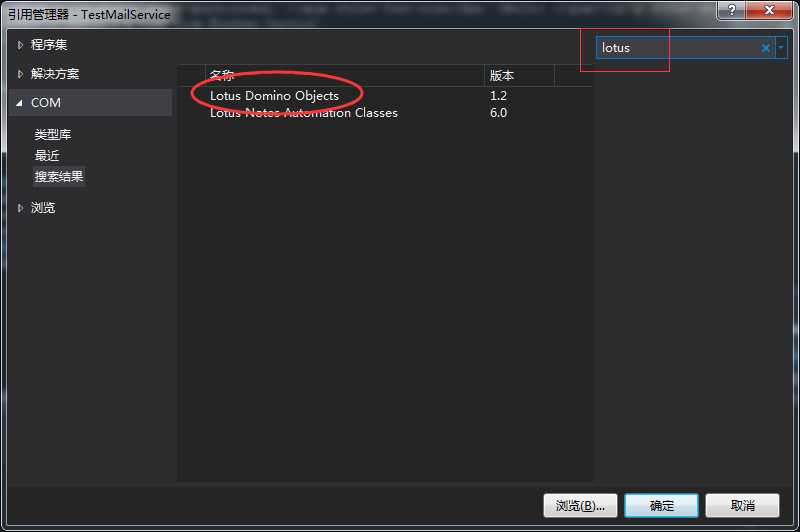Expand the 解决方案 section arrow
Screen dimensions: 800x532
pyautogui.click(x=20, y=74)
